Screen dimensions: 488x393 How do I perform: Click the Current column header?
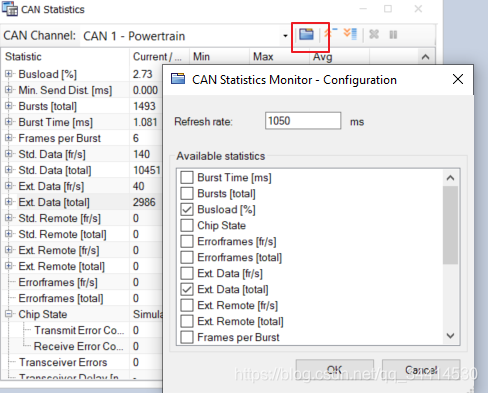159,57
